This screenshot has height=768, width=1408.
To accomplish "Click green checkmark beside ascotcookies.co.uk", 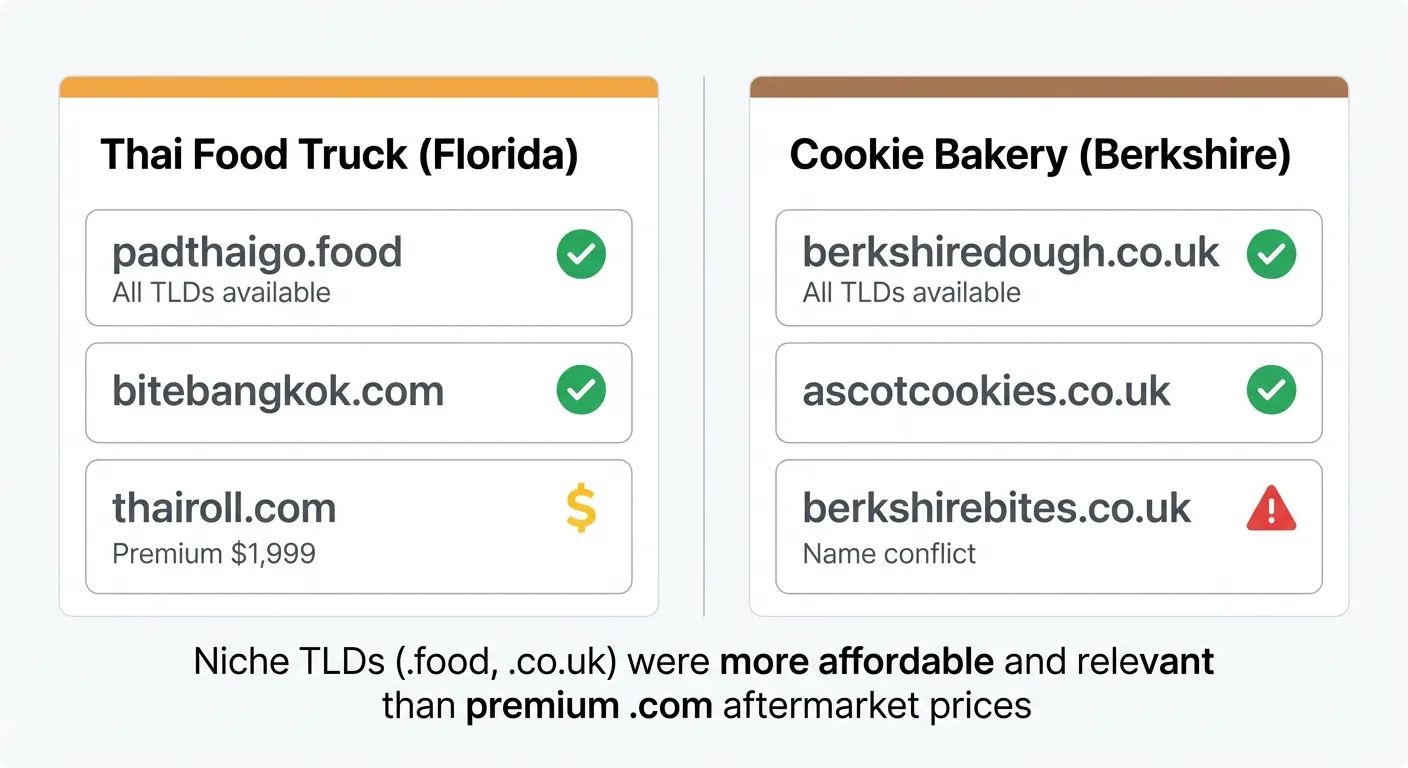I will pos(1271,390).
